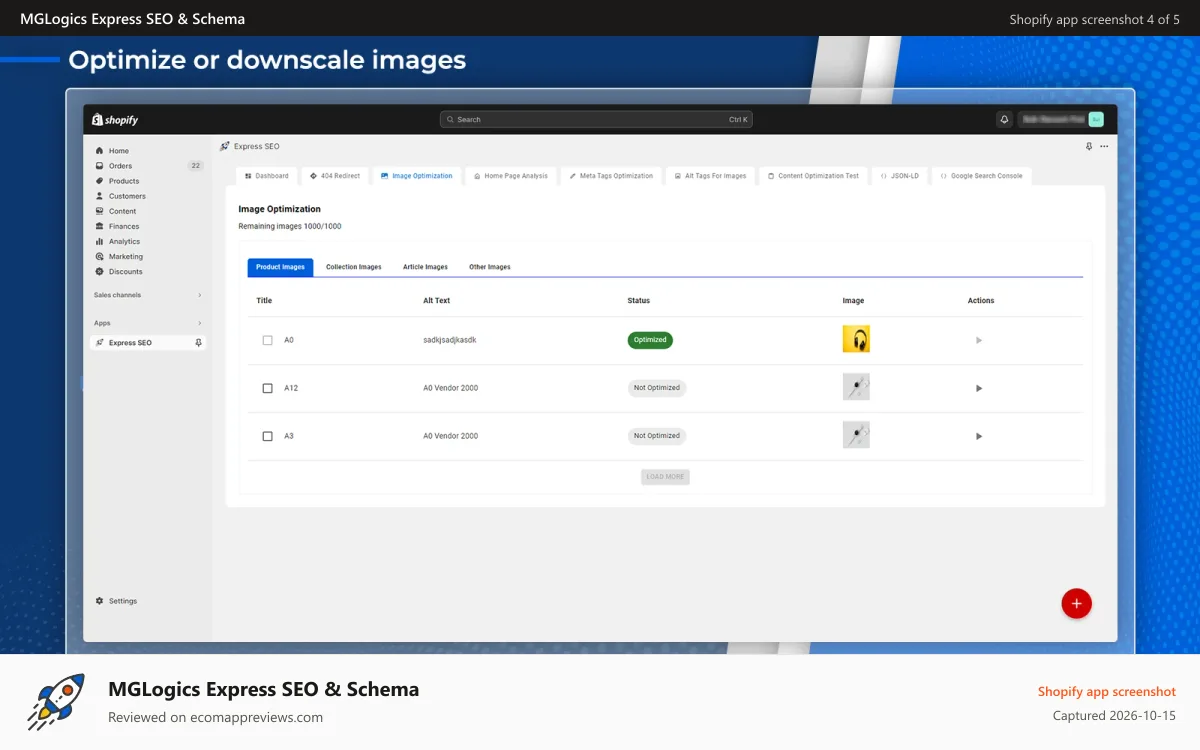Screen dimensions: 1200x750
Task: Click the Title column header
Action: 264,301
